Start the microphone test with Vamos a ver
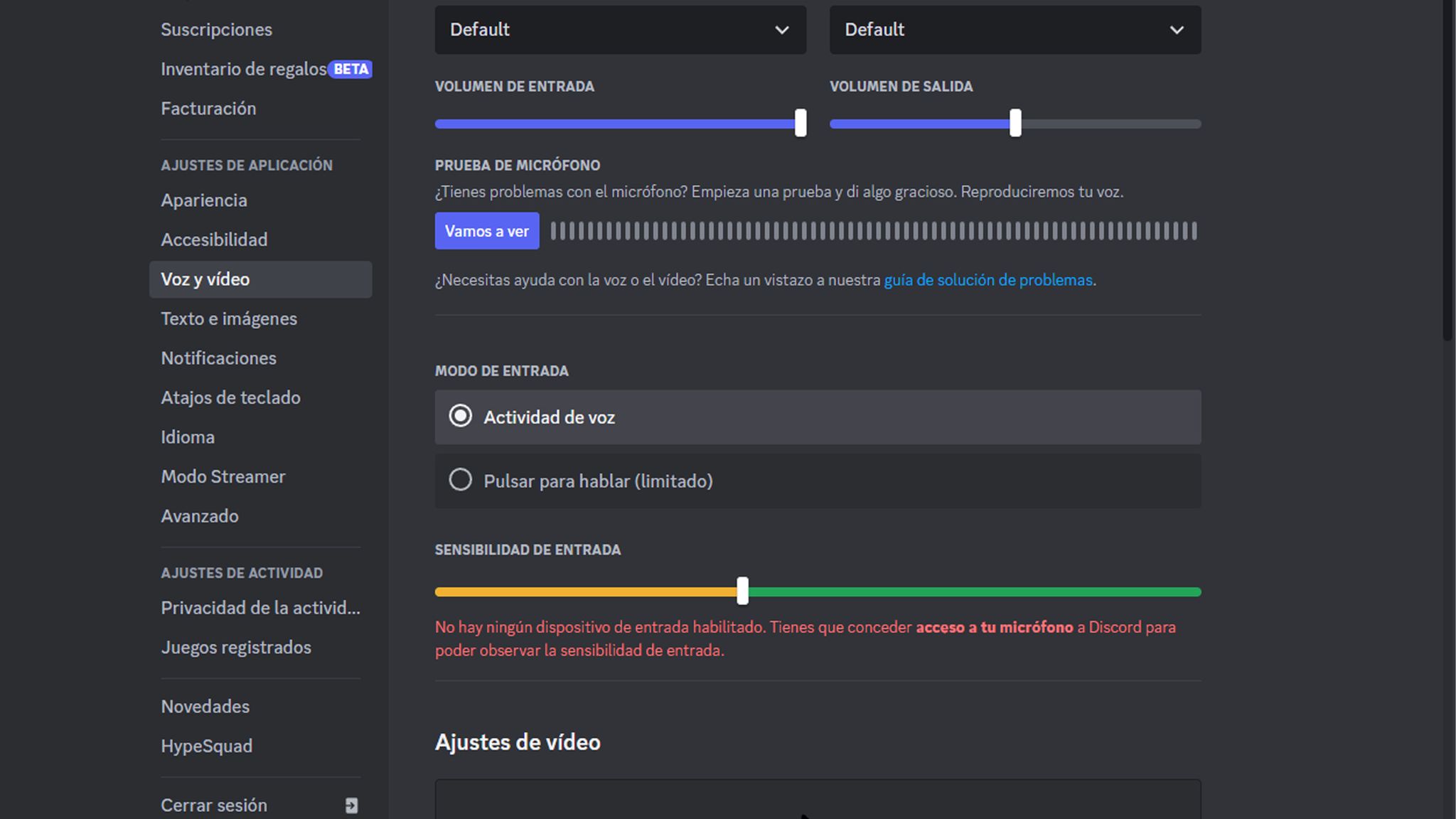This screenshot has width=1456, height=819. (x=486, y=230)
